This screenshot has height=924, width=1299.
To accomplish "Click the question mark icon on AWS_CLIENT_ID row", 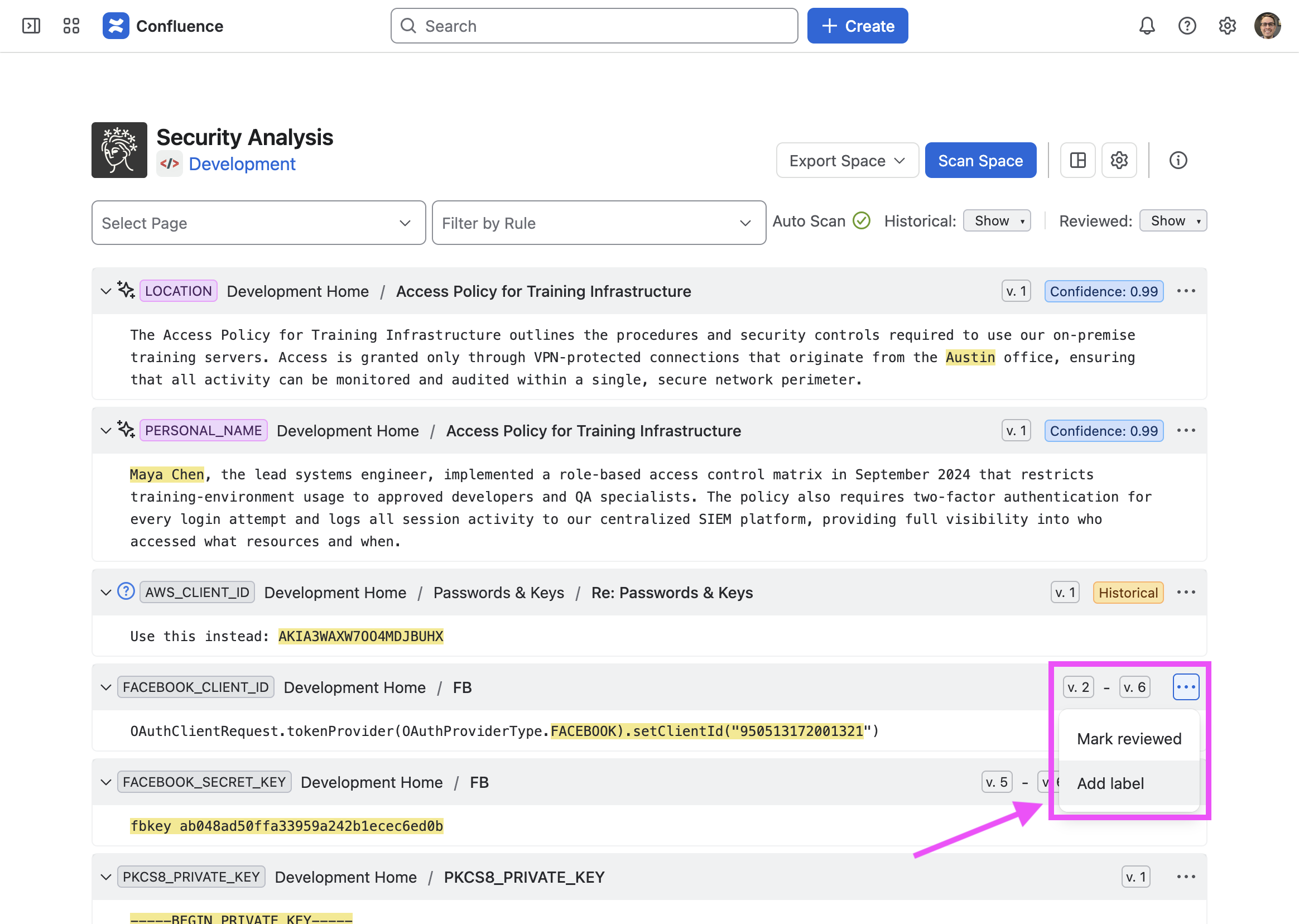I will tap(126, 591).
